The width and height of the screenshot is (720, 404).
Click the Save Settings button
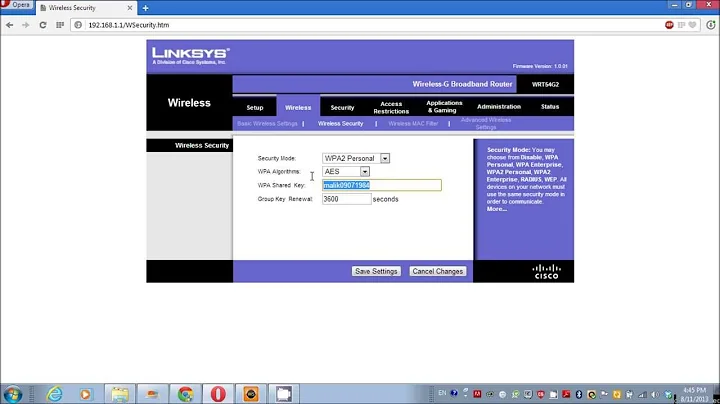[376, 271]
